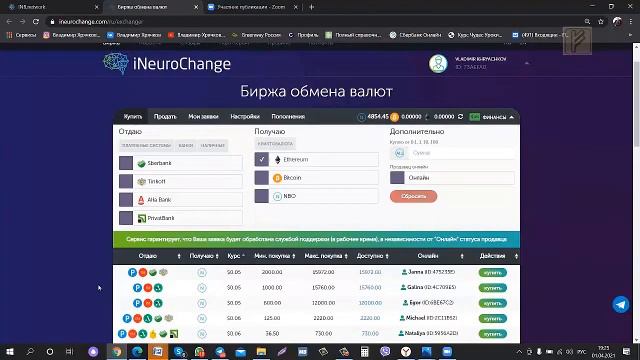Open the Мои заявки tab
This screenshot has width=640, height=360.
(x=203, y=117)
